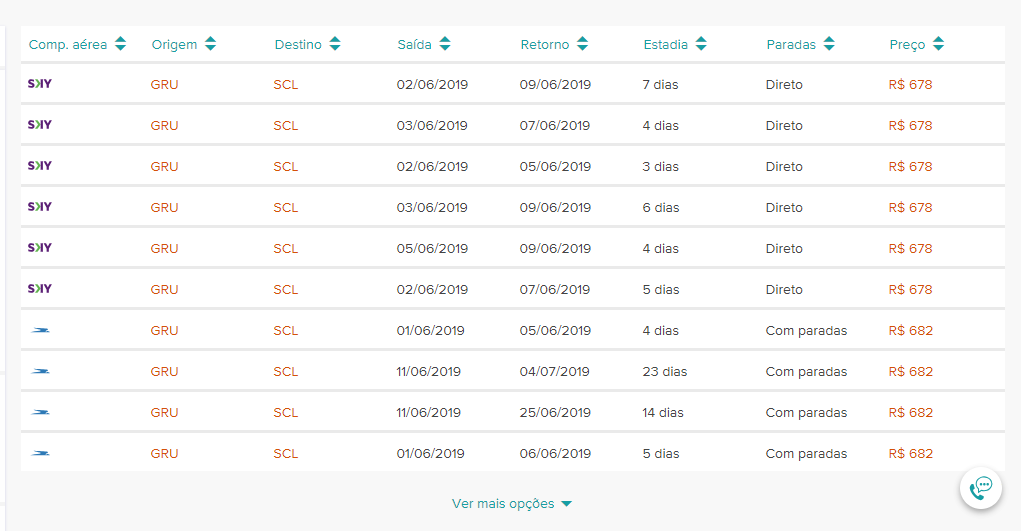Click the chevron beside Ver mais opções
Viewport: 1021px width, 531px height.
click(566, 504)
